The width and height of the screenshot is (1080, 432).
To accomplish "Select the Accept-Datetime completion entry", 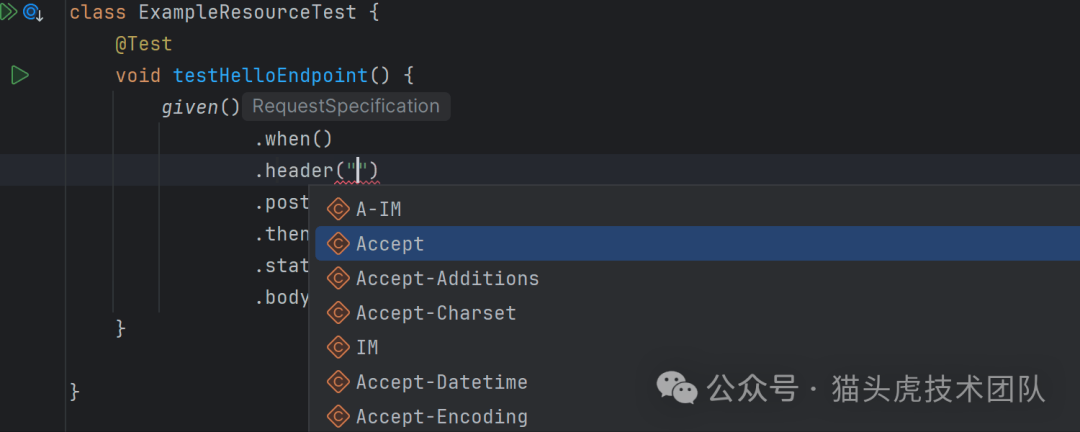I will pyautogui.click(x=441, y=382).
